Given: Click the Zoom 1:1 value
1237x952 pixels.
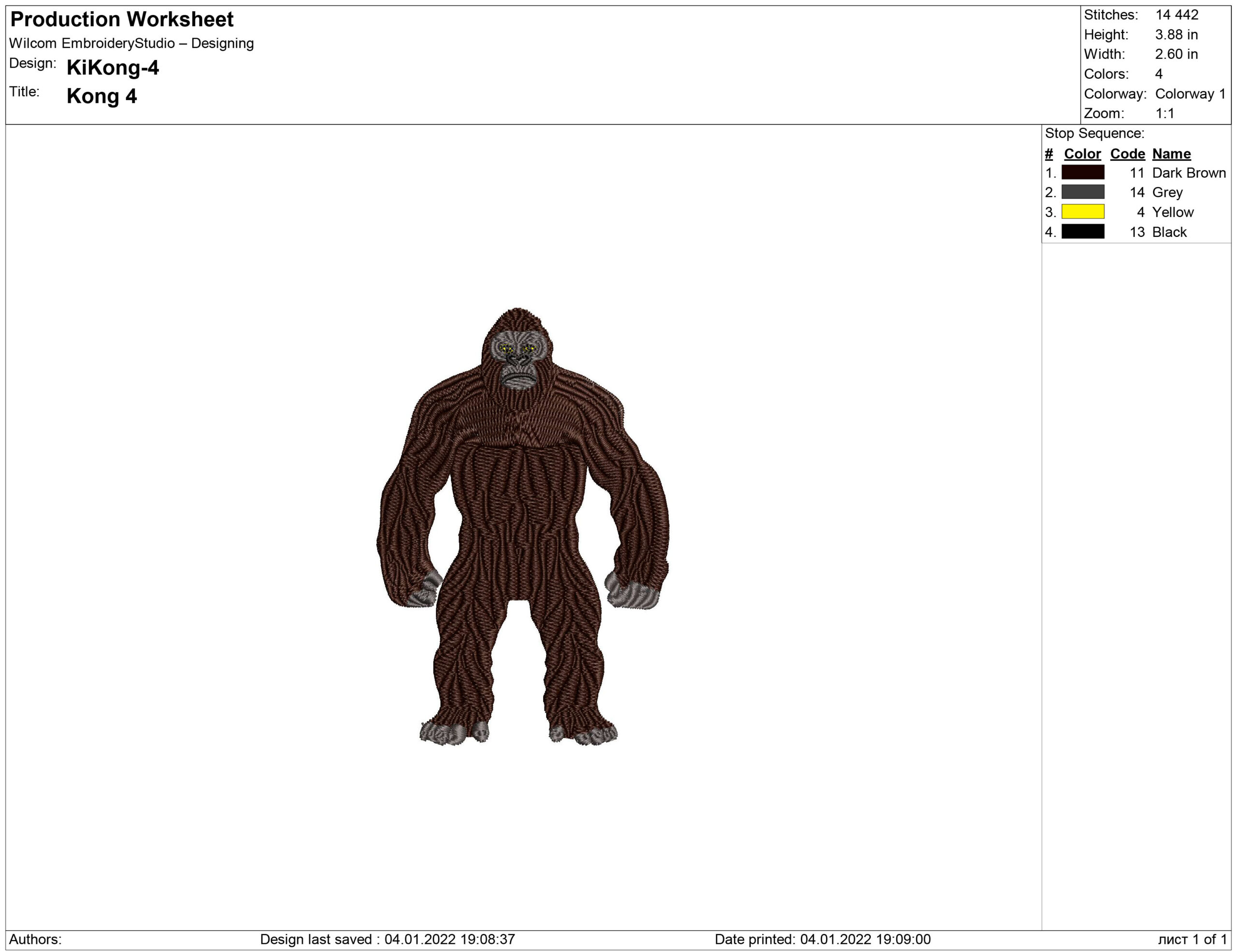Looking at the screenshot, I should 1165,113.
